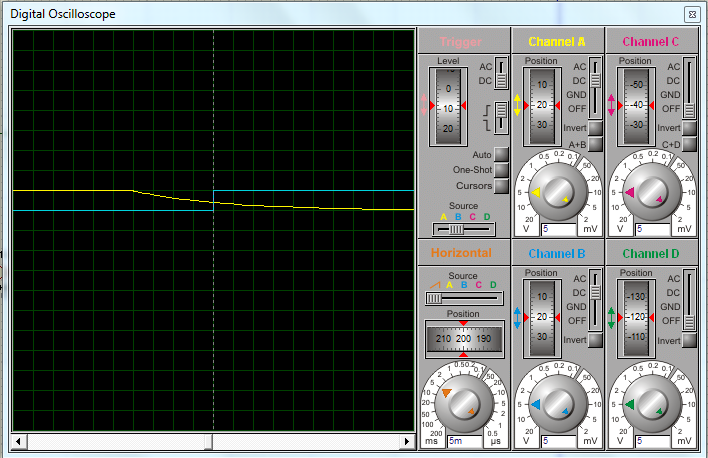Click Channel B volts-per-division knob

558,404
